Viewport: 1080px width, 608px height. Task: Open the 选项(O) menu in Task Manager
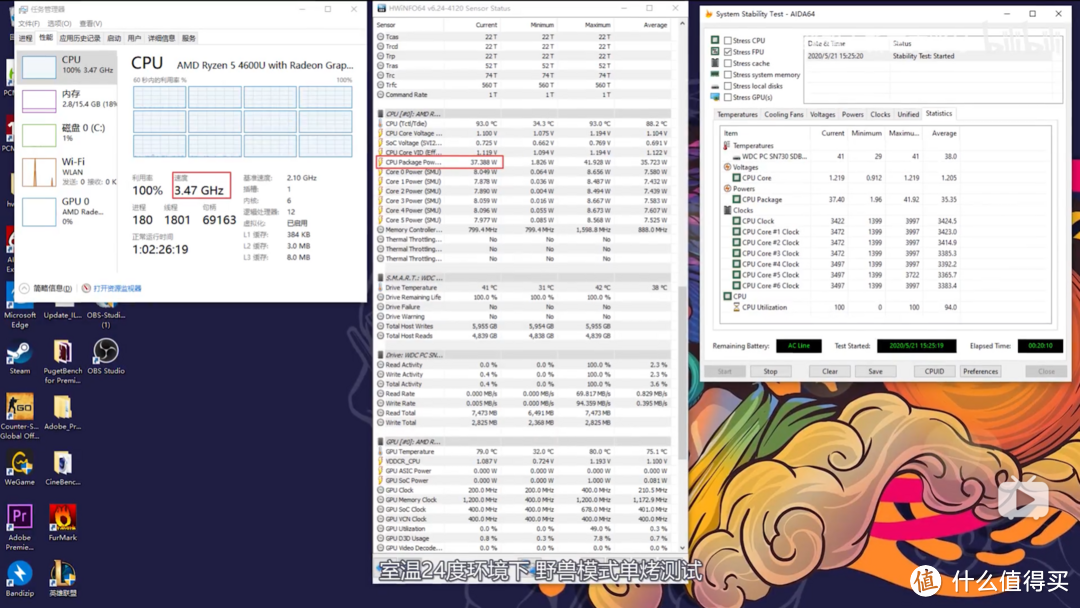click(x=59, y=23)
